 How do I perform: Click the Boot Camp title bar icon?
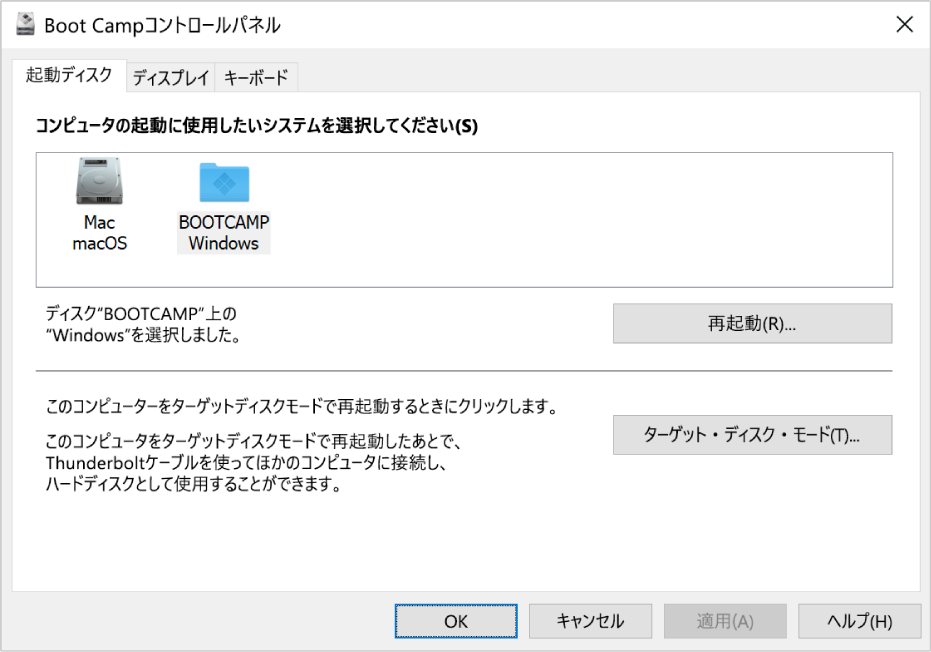point(25,24)
